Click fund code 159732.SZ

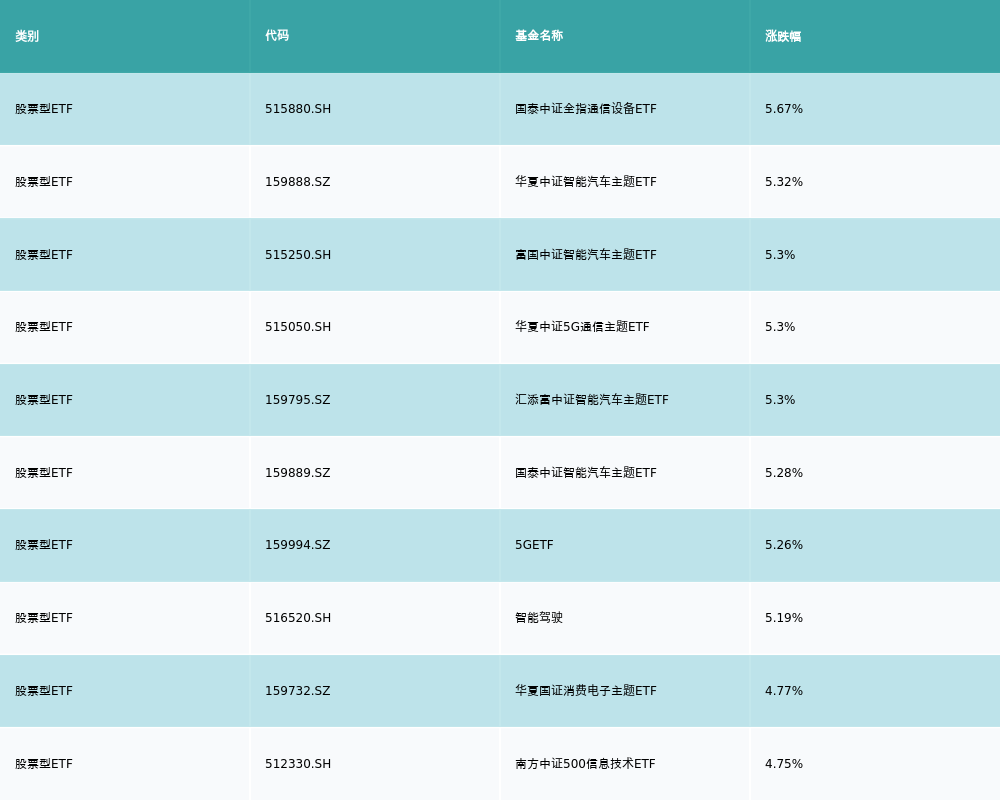coord(297,691)
